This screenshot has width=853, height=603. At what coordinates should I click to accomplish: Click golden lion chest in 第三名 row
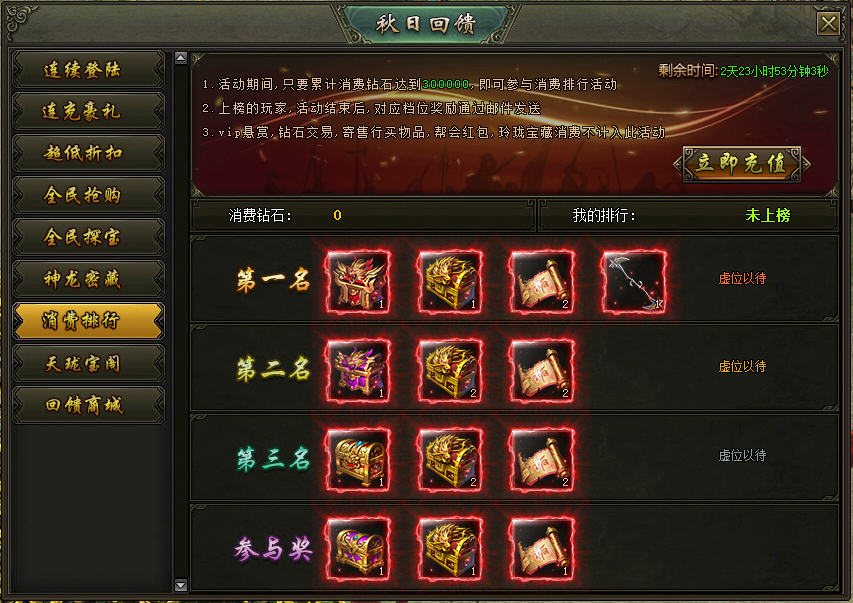tap(450, 460)
